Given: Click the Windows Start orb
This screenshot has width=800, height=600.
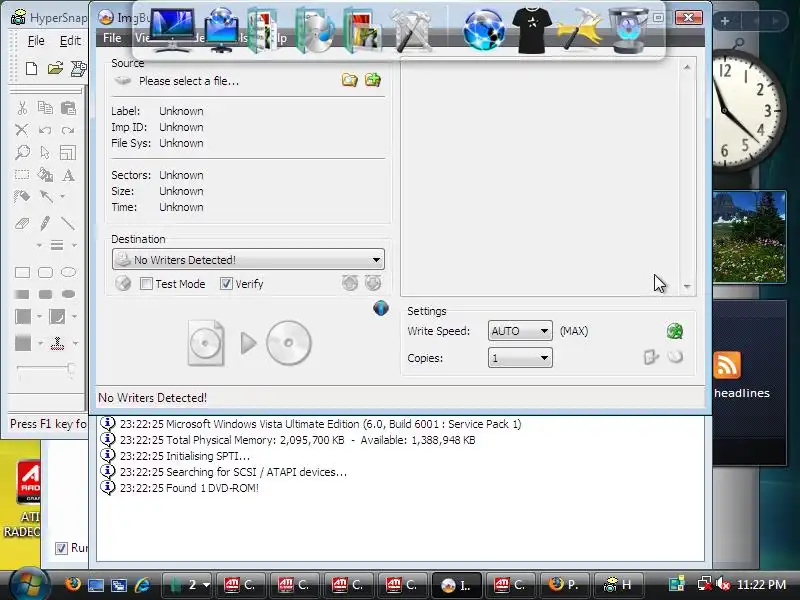Looking at the screenshot, I should point(29,584).
